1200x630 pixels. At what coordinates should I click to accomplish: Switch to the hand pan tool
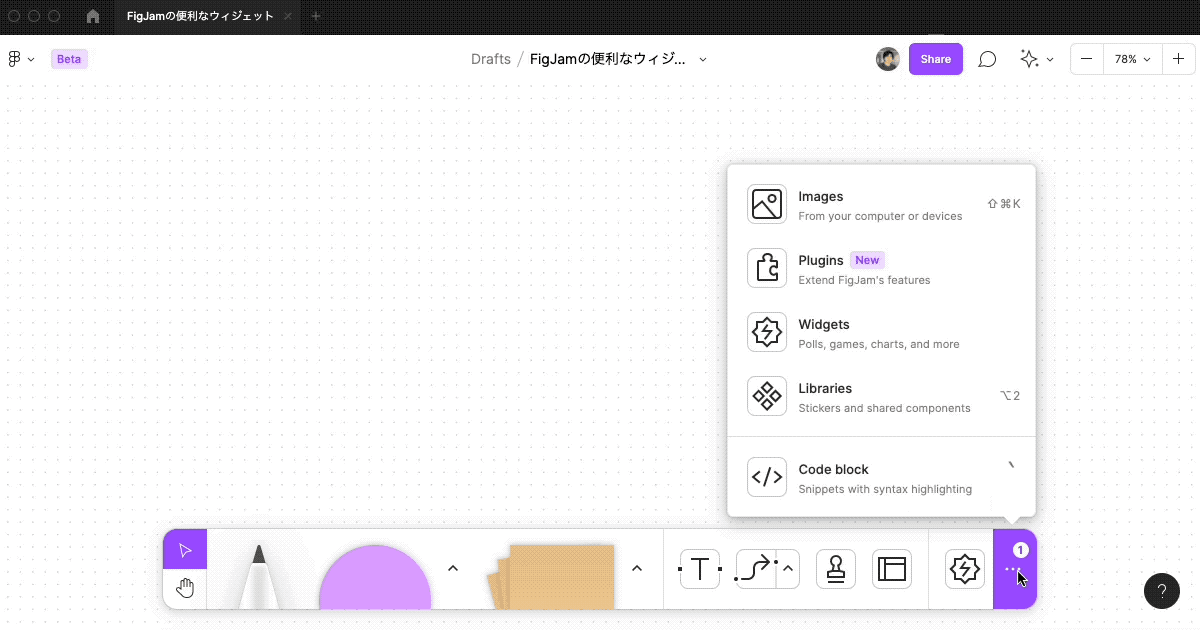coord(184,588)
